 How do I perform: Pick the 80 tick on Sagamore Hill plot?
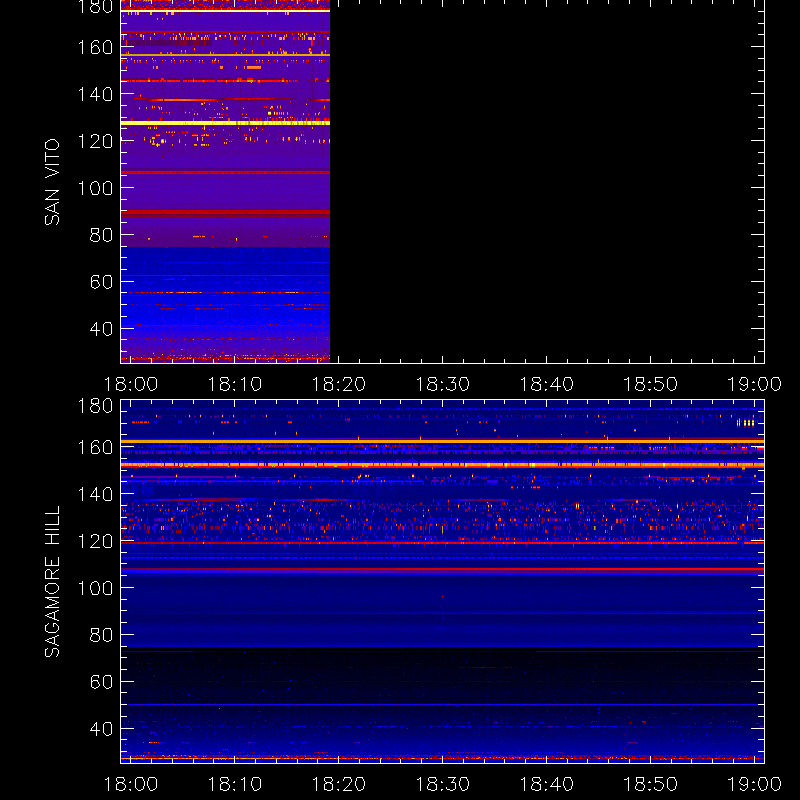point(101,635)
